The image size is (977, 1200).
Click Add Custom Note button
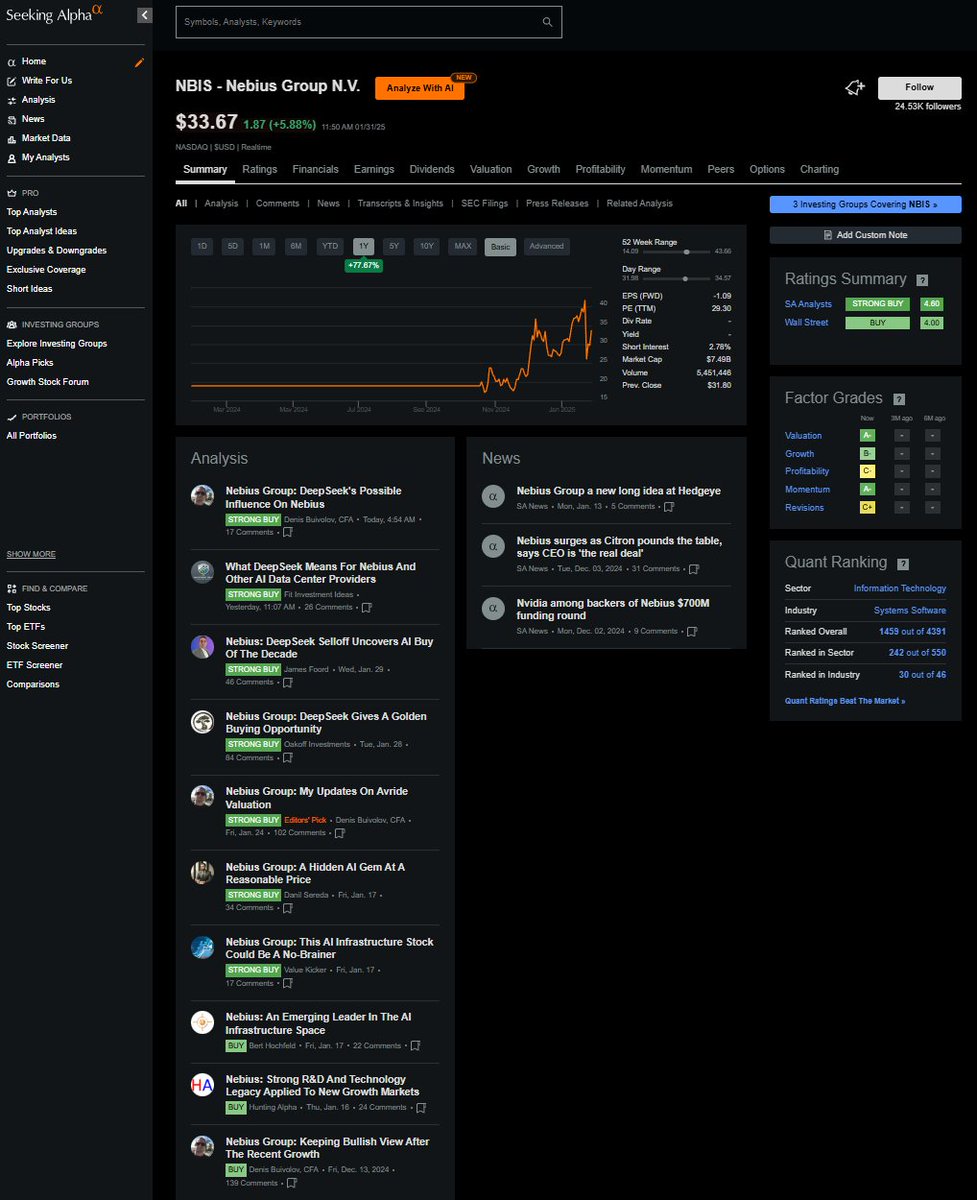[865, 235]
